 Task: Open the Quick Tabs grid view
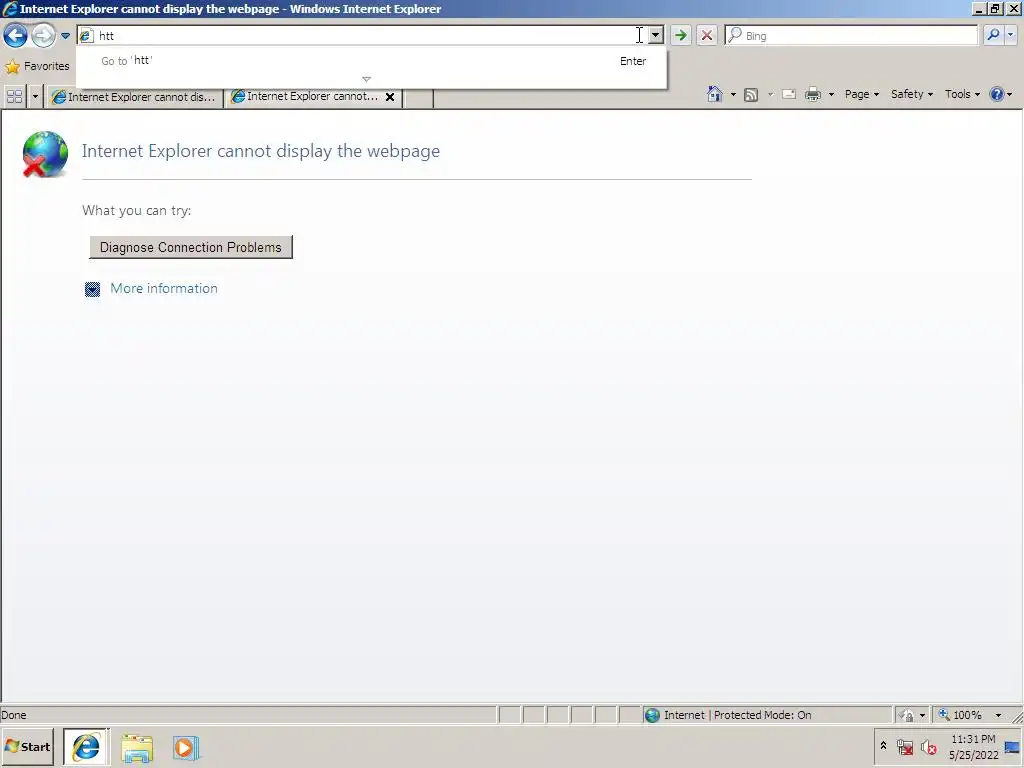14,97
